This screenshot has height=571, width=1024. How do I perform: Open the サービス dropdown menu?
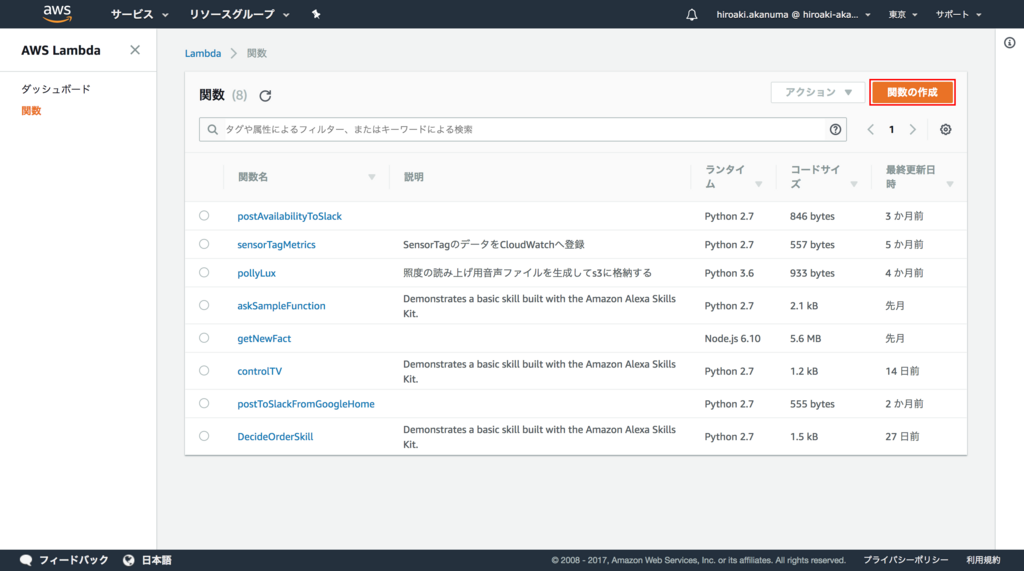139,14
